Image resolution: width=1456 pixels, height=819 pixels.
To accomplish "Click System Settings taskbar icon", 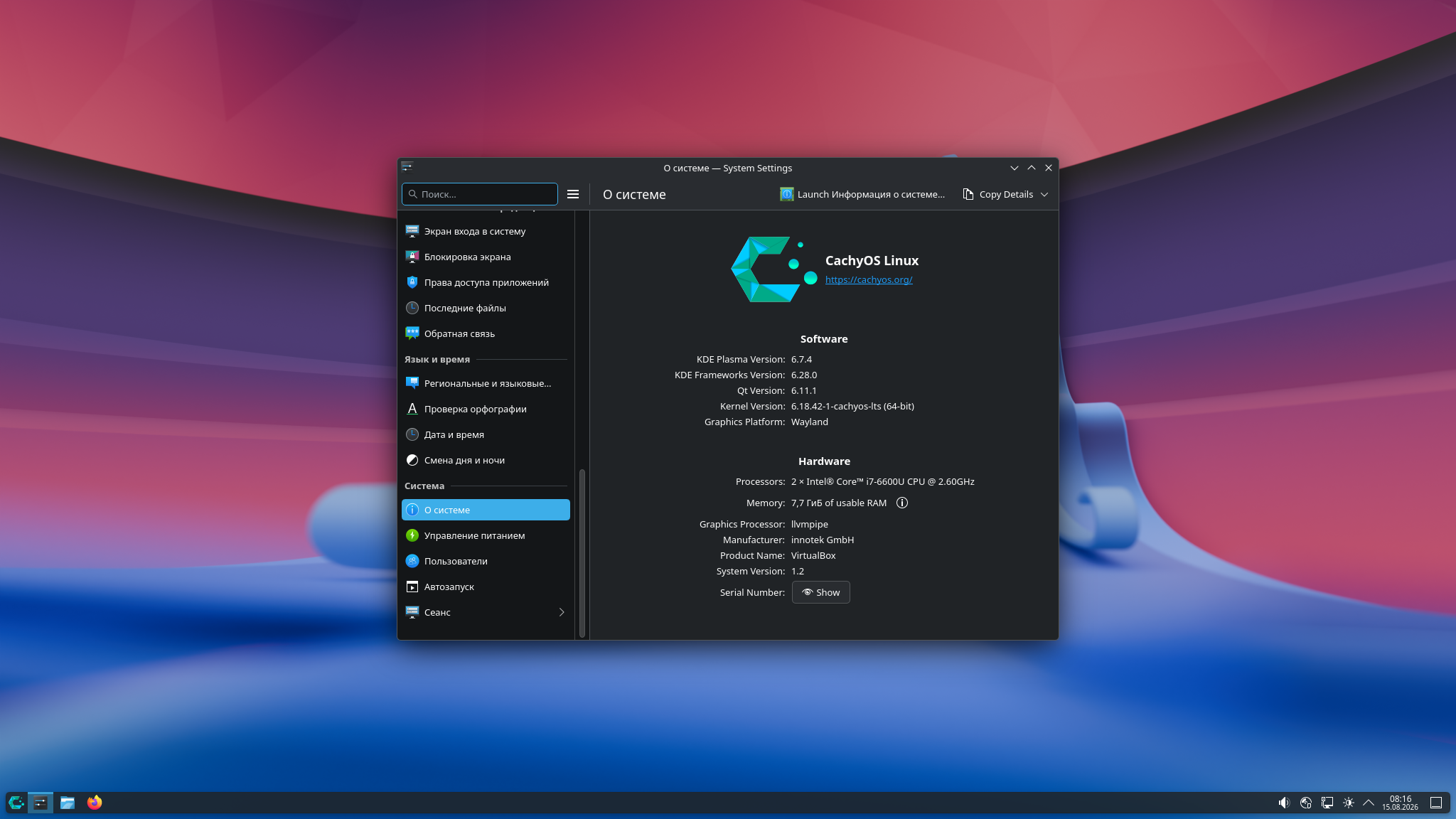I will point(41,803).
